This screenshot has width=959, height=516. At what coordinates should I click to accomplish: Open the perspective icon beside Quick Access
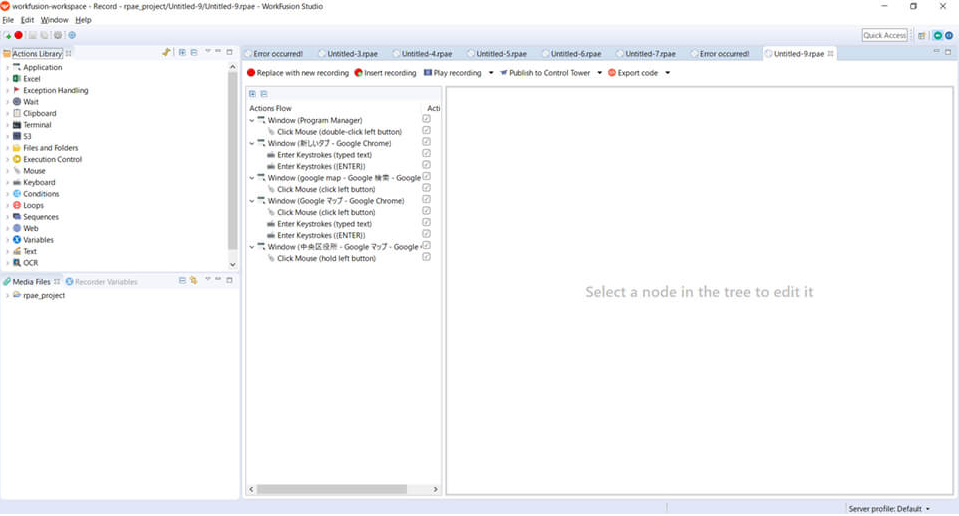pyautogui.click(x=922, y=35)
